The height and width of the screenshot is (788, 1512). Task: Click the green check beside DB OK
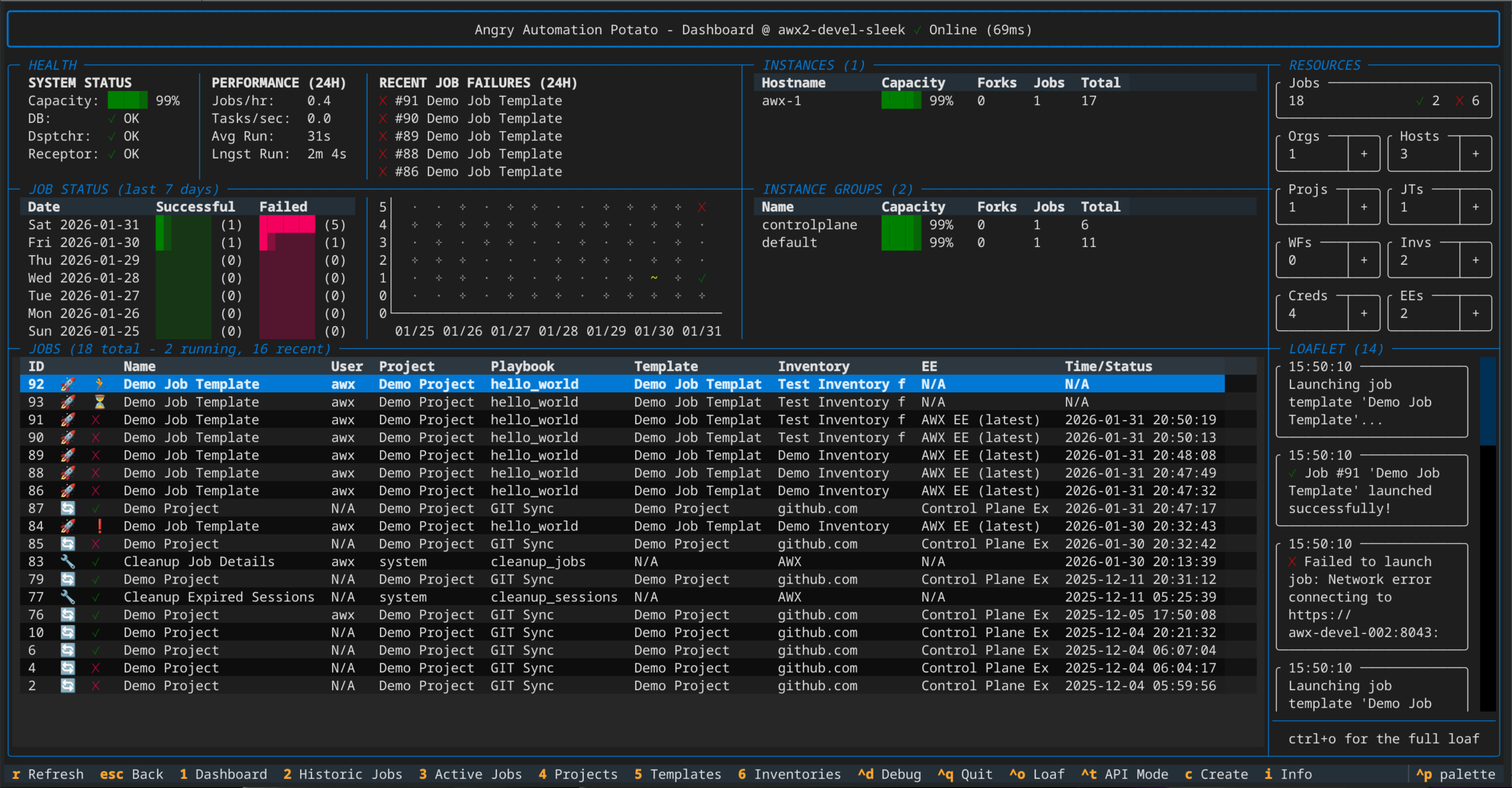(112, 119)
